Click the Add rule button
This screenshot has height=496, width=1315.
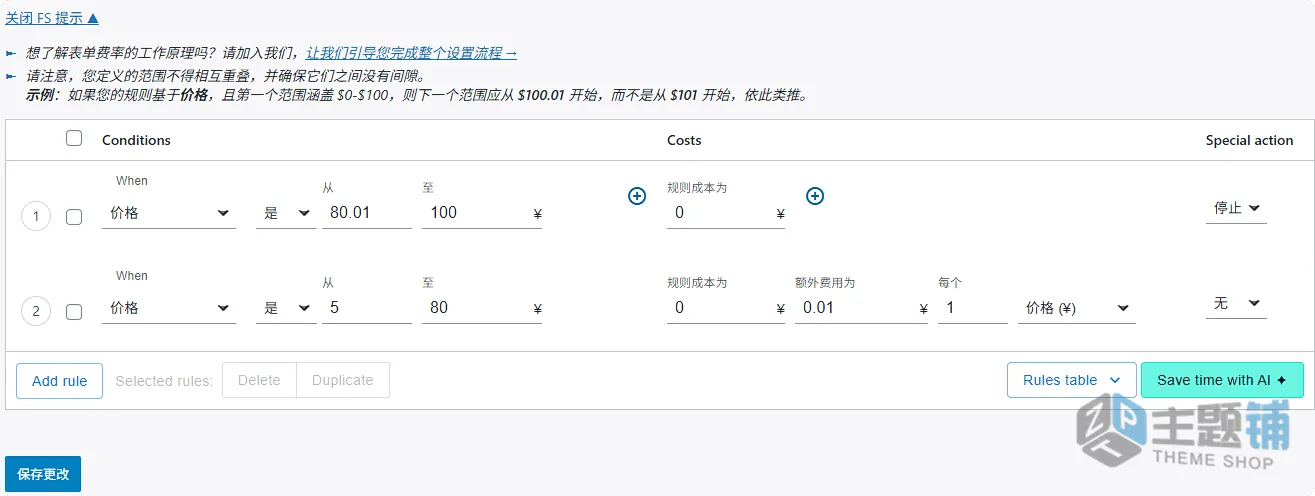coord(60,381)
